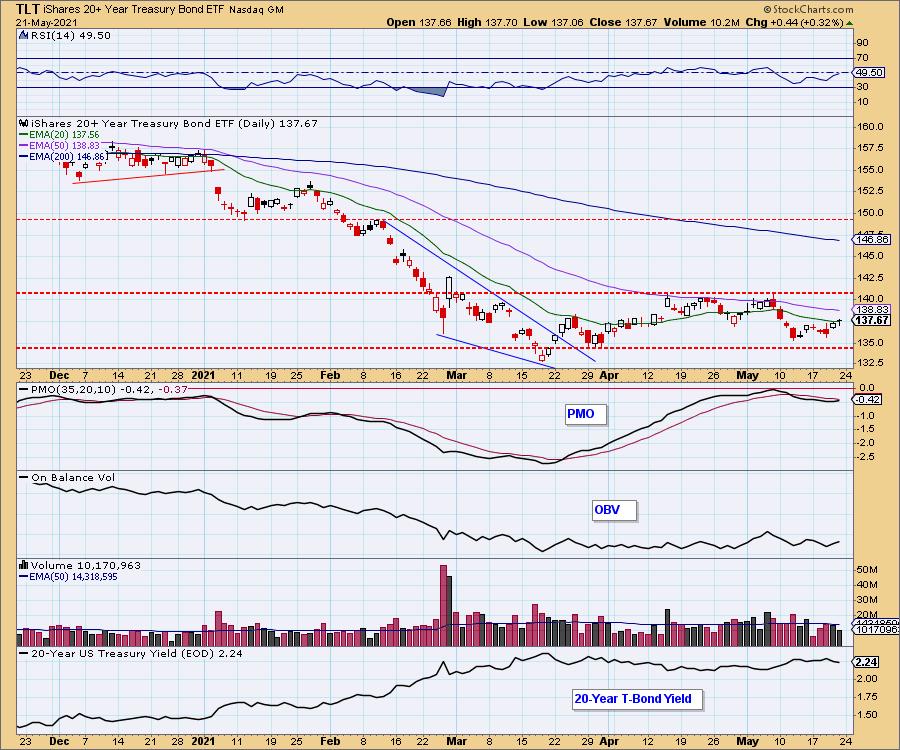The image size is (900, 750).
Task: Click the Chg +0.44 (+0.32%) header value
Action: tap(794, 22)
